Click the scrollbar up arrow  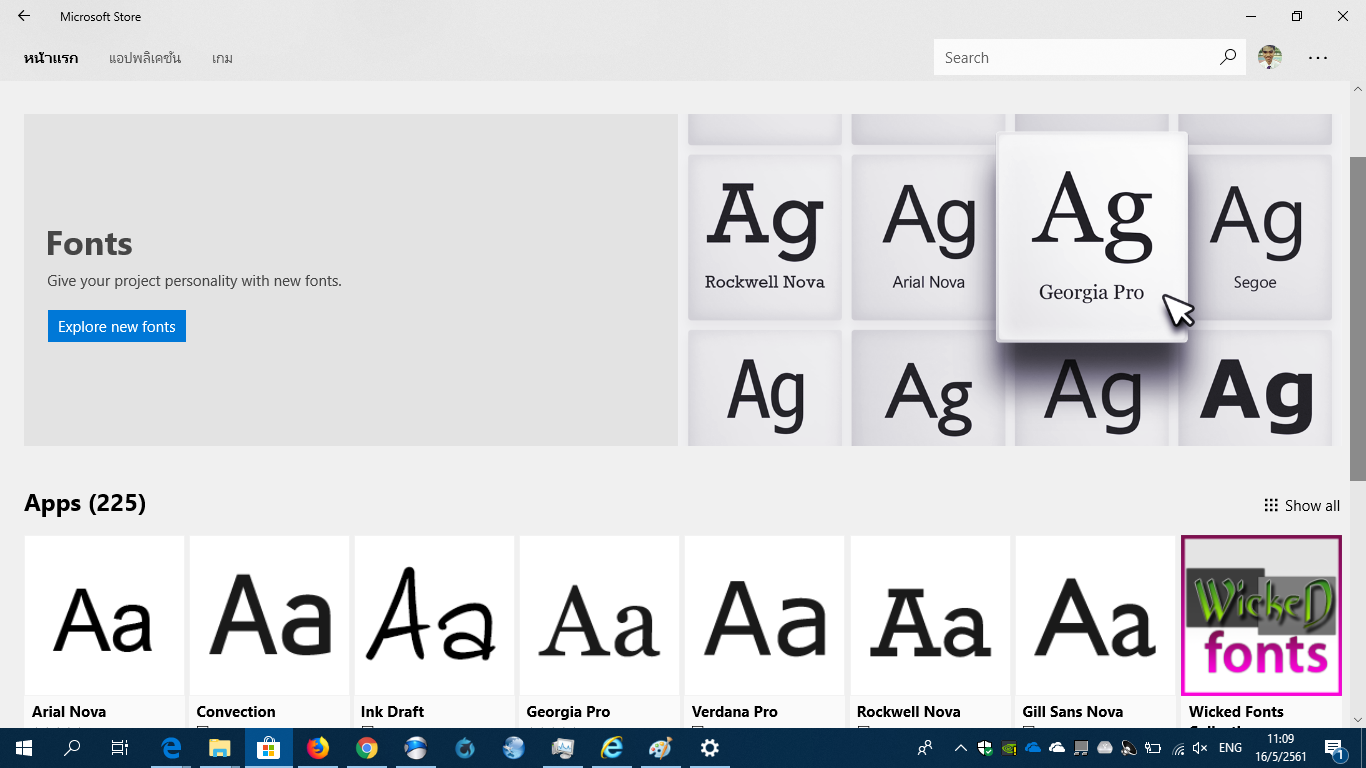1357,90
